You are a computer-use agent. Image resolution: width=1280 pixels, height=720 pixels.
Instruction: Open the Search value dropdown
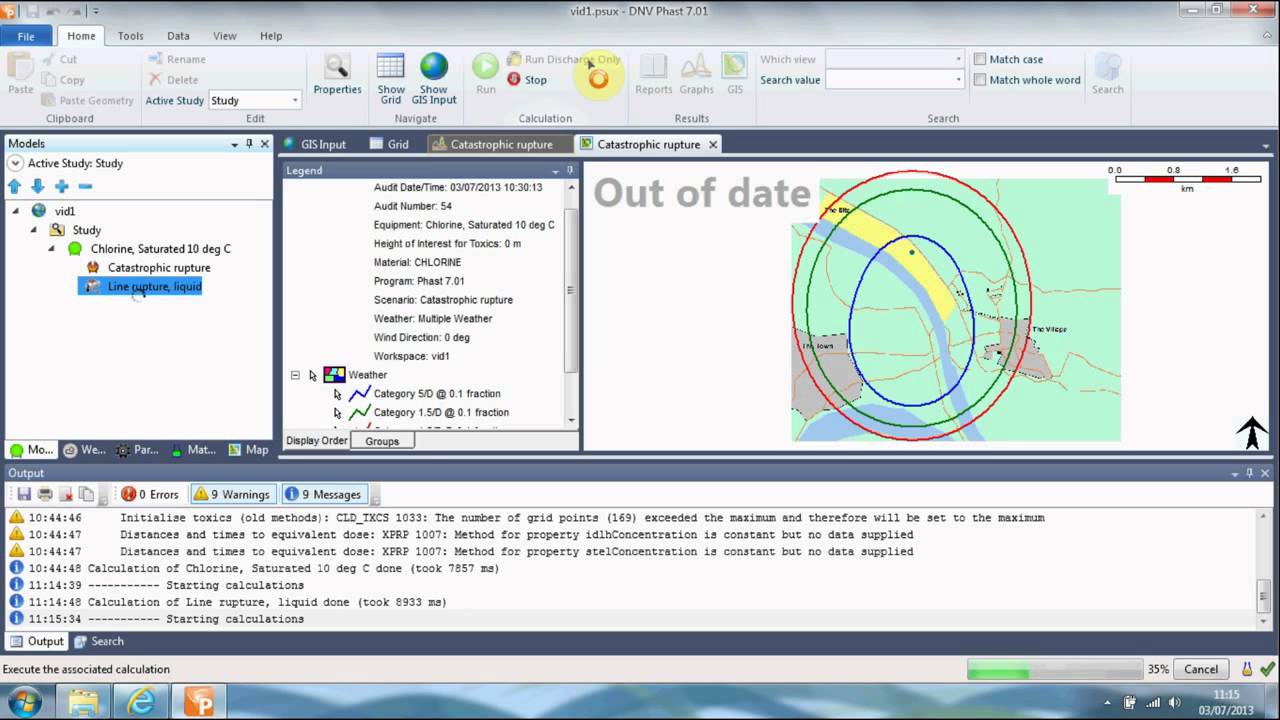[958, 80]
